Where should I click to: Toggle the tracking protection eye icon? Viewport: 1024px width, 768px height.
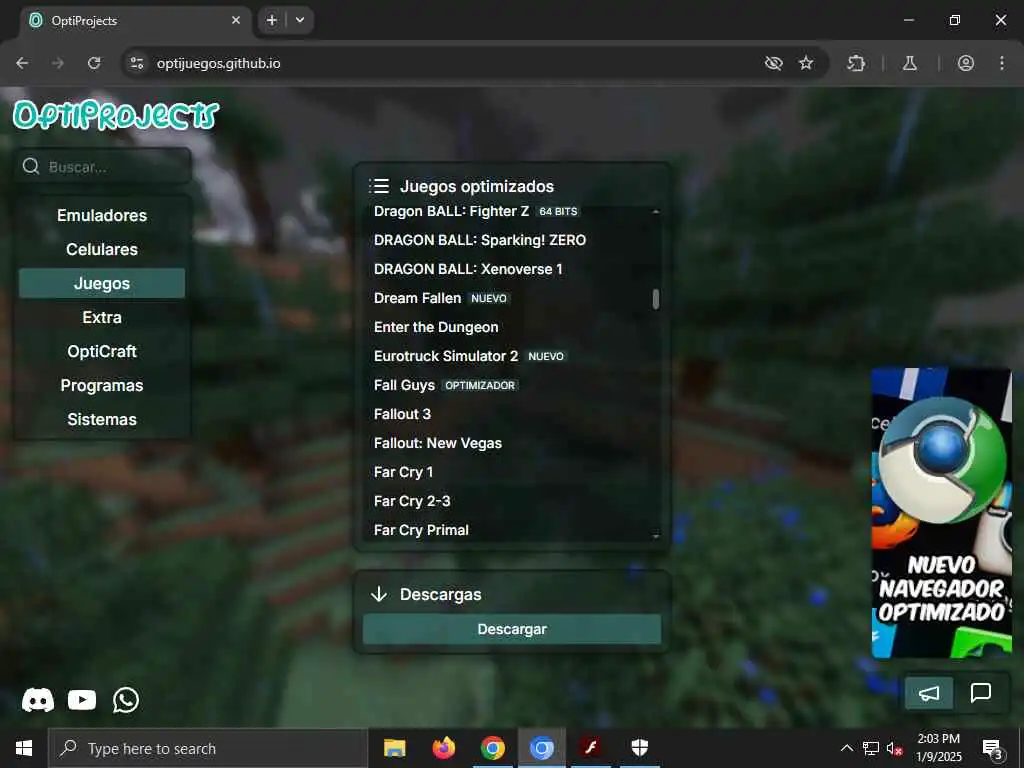tap(773, 63)
